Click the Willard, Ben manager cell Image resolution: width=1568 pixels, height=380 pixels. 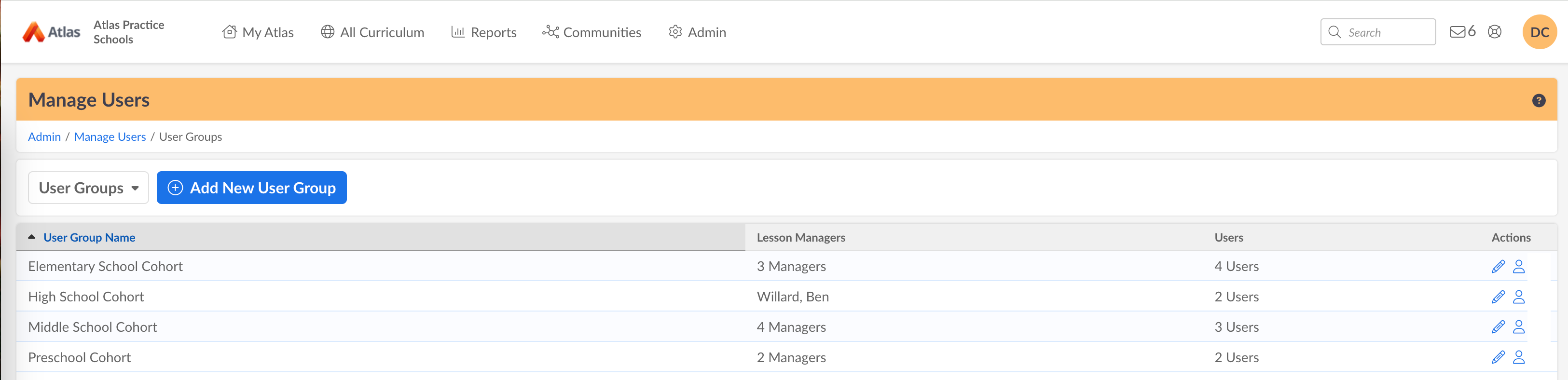click(x=793, y=297)
